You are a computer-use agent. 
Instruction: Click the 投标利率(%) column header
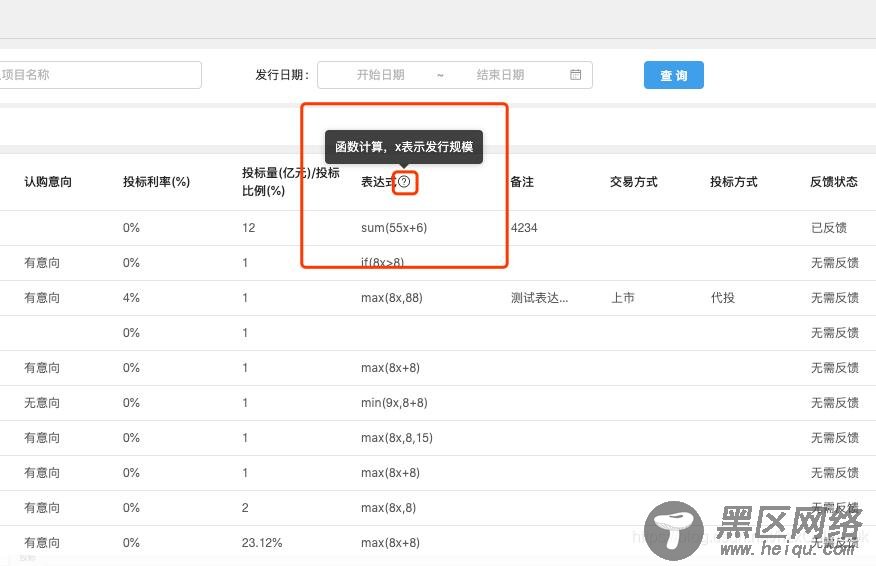[156, 182]
